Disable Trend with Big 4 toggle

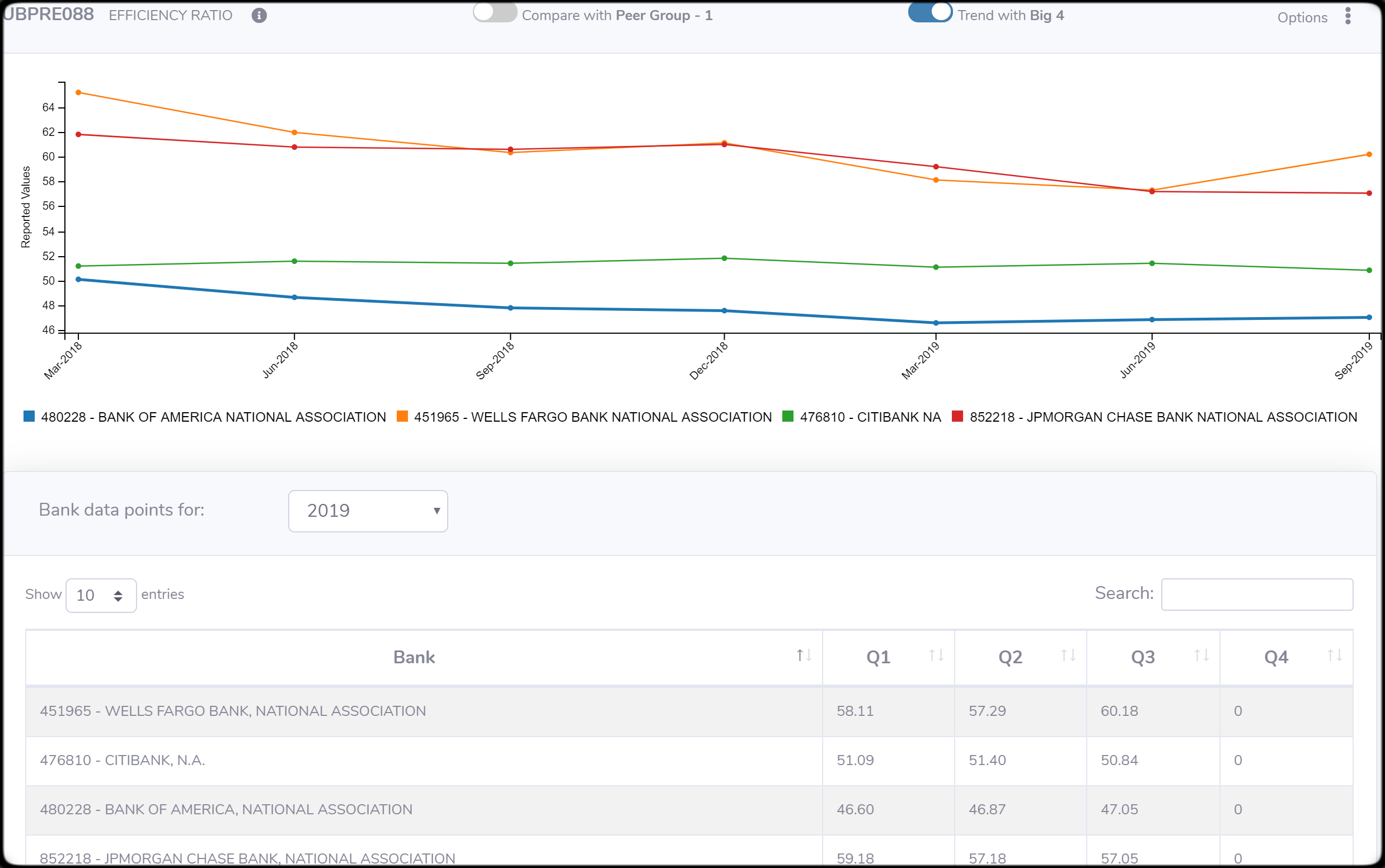(x=929, y=13)
